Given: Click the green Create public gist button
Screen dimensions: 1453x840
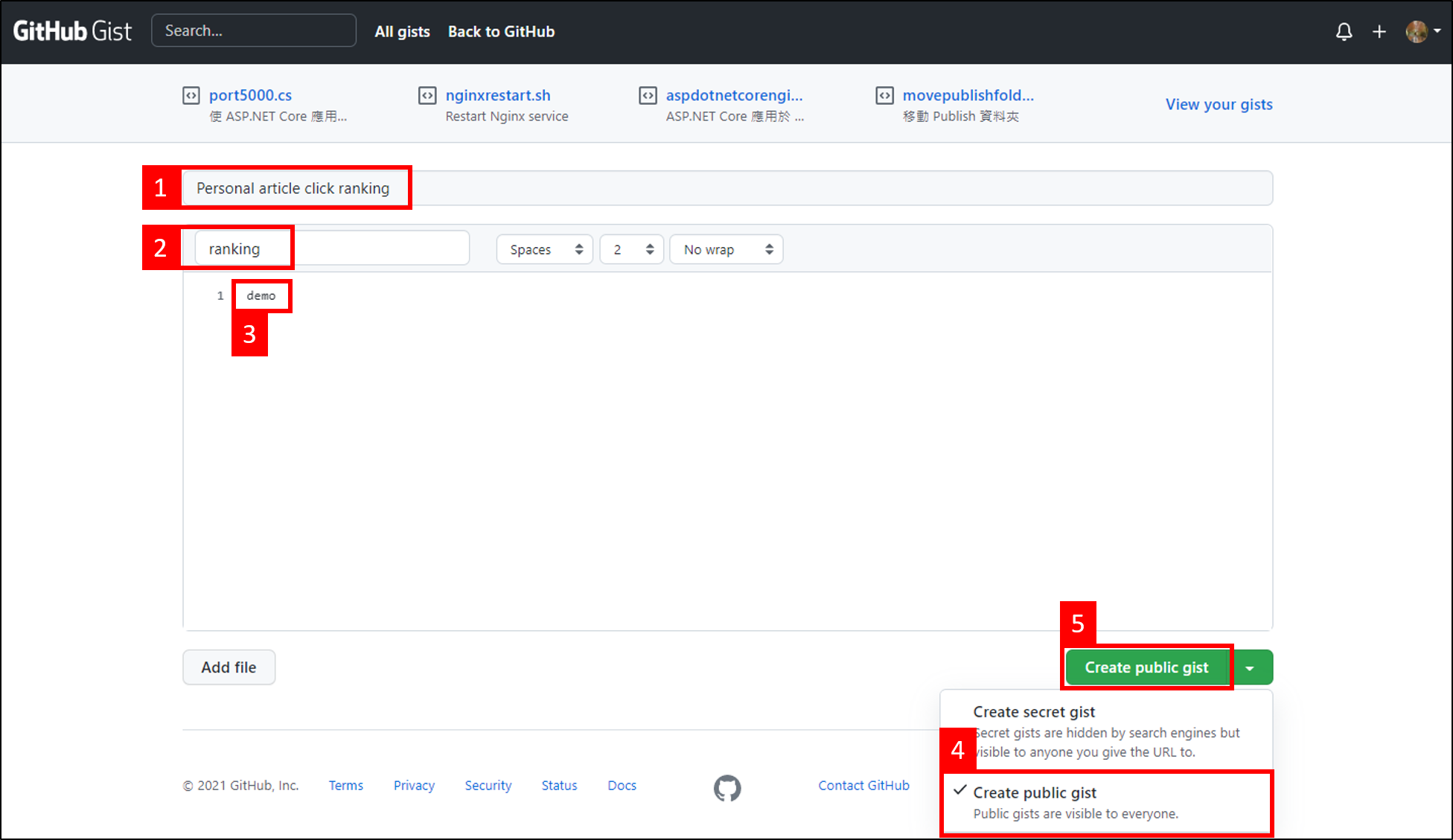Looking at the screenshot, I should [x=1146, y=667].
